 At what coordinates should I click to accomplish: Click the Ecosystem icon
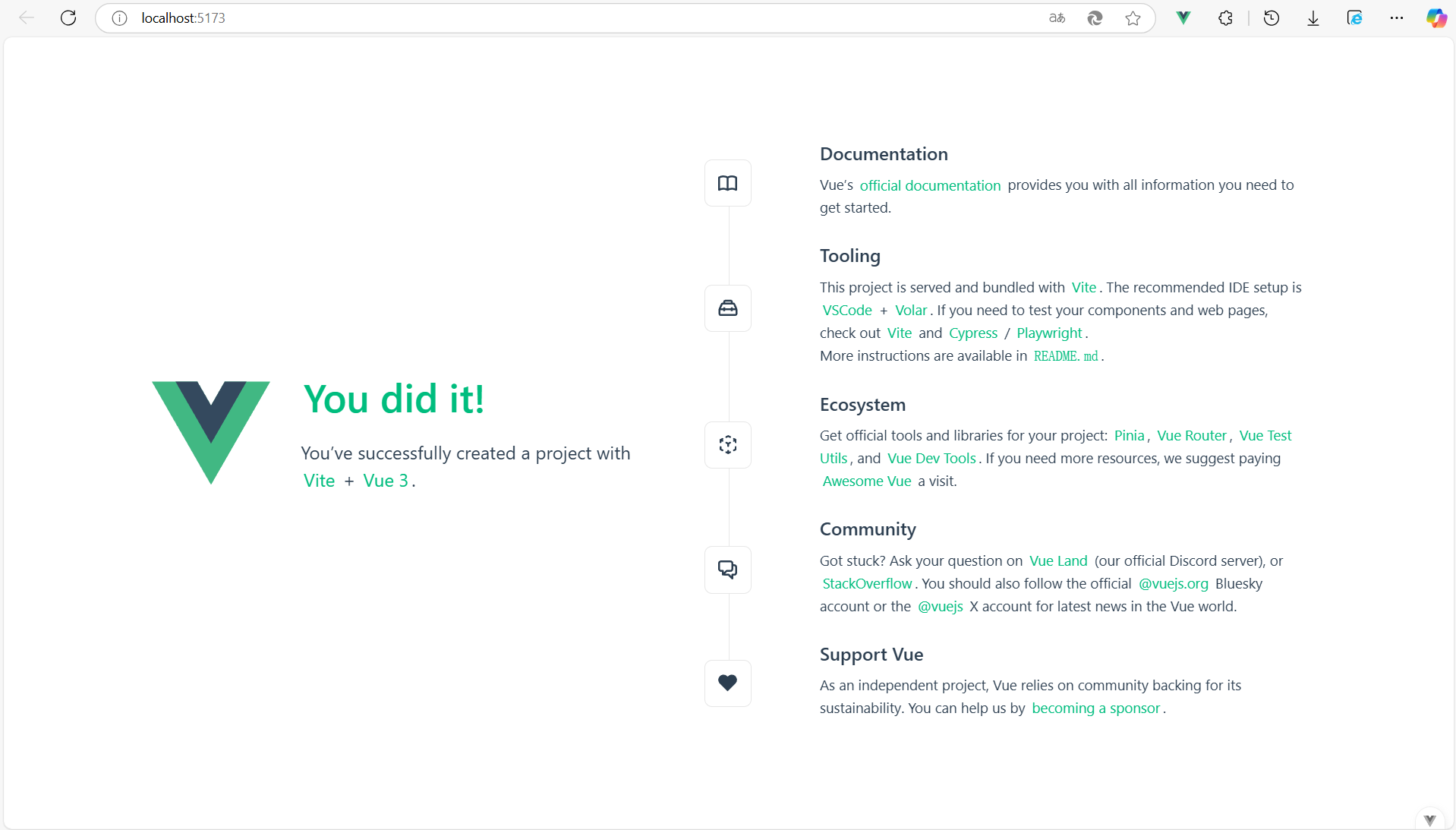click(x=728, y=445)
